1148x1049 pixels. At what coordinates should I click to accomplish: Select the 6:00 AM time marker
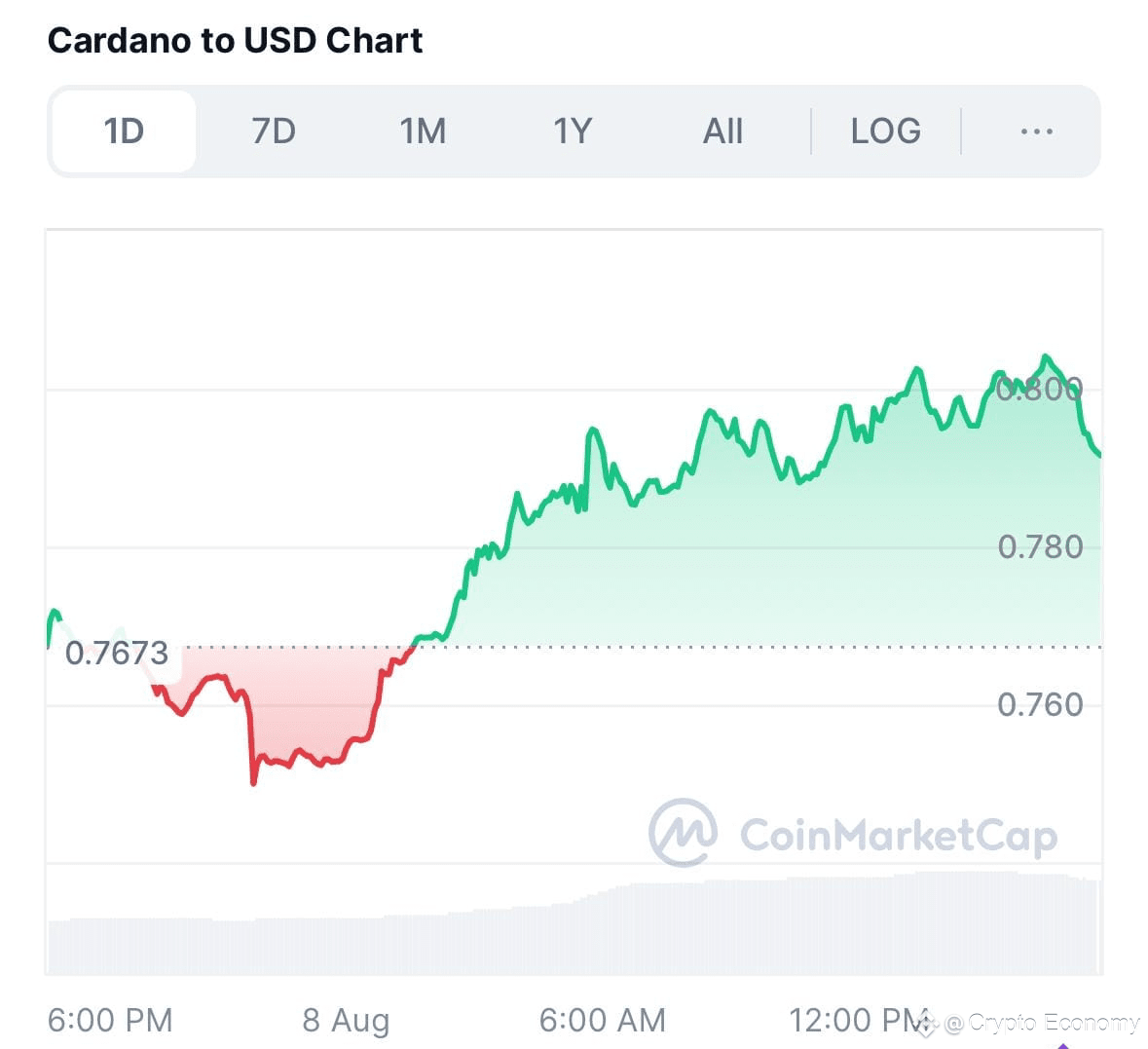pyautogui.click(x=603, y=1021)
